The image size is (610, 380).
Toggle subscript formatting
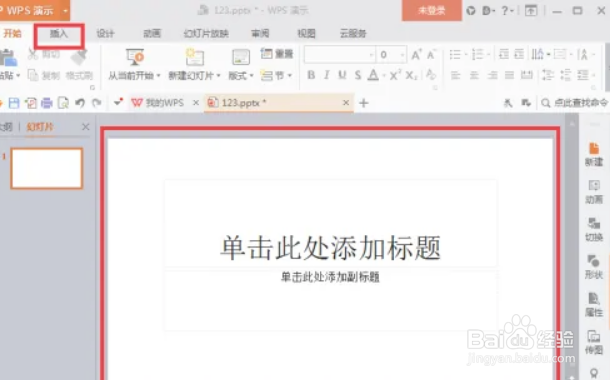tap(411, 75)
